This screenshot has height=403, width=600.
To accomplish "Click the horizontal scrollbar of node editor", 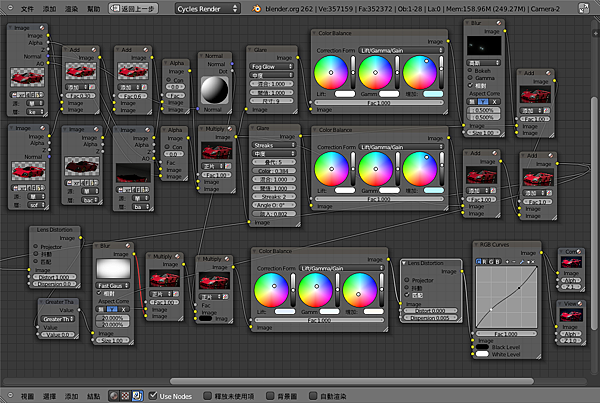I will coord(352,381).
